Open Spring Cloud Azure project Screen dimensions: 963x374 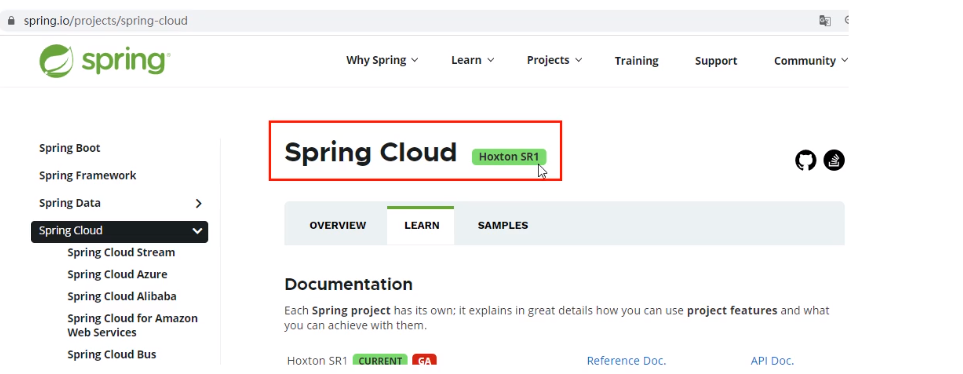(x=117, y=275)
